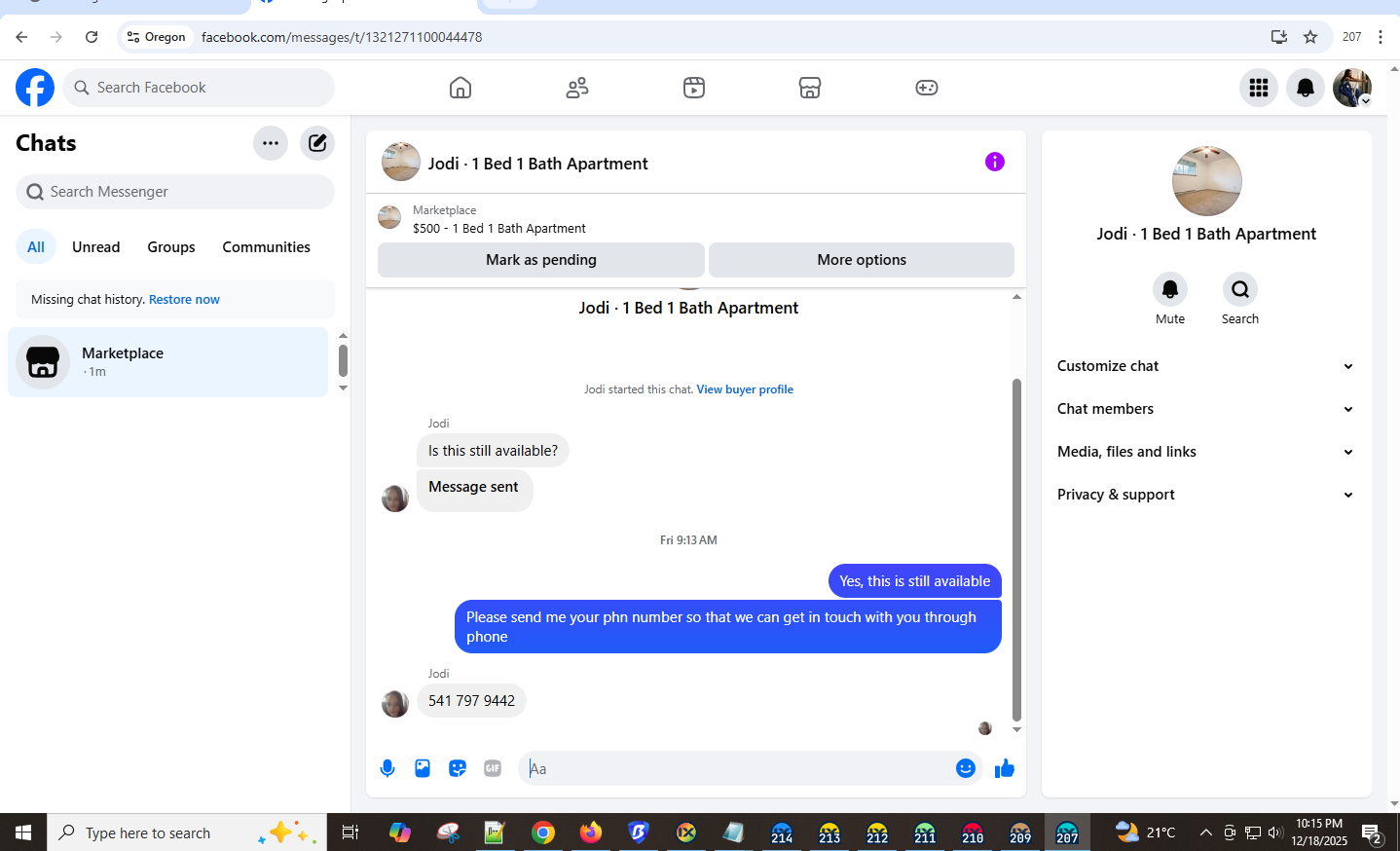Send a thumbs-up like
The width and height of the screenshot is (1400, 851).
coord(1005,768)
